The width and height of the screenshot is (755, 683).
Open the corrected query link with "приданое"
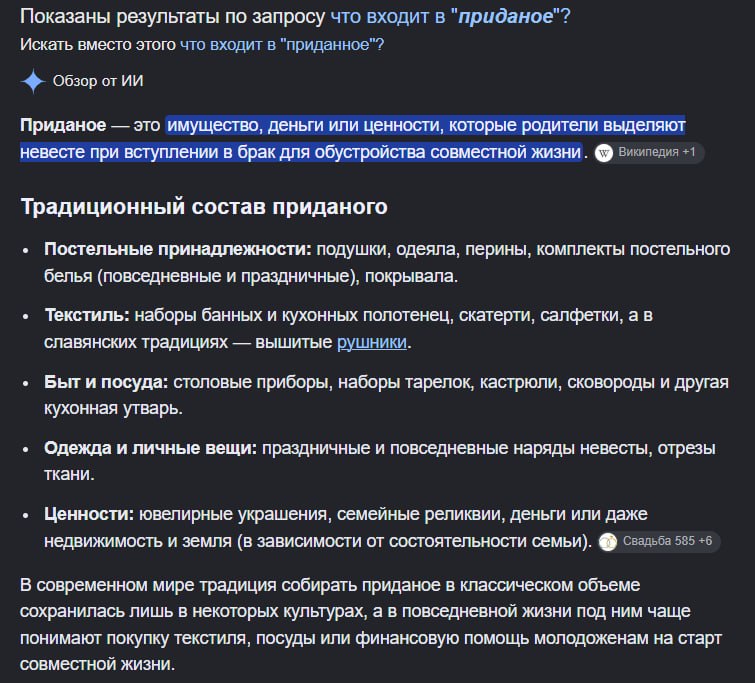450,16
